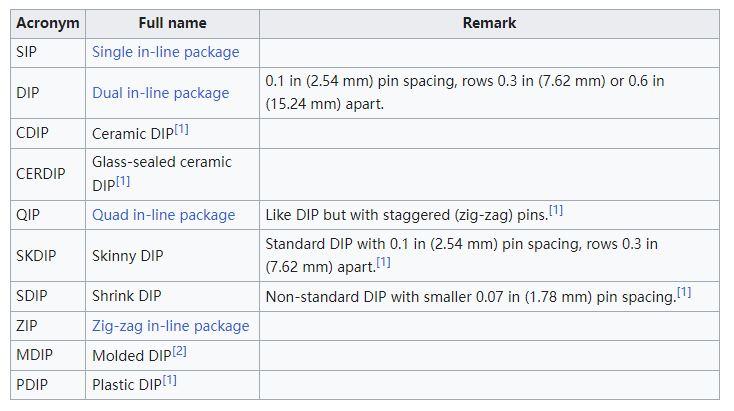Open the Single in-line package link

tap(165, 52)
